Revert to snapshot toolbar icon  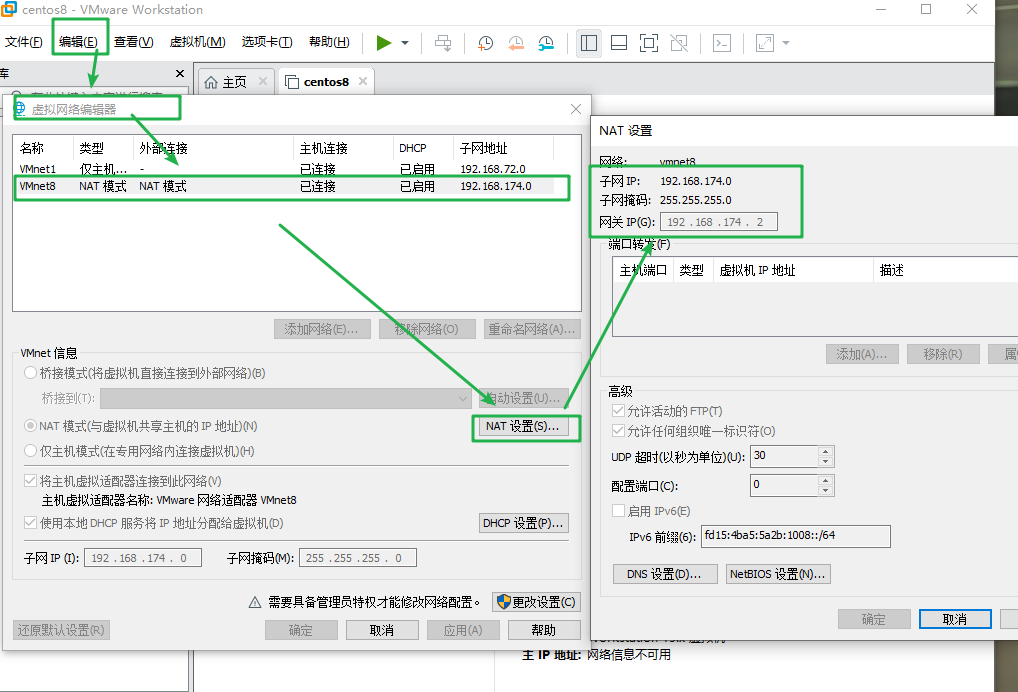click(x=515, y=43)
